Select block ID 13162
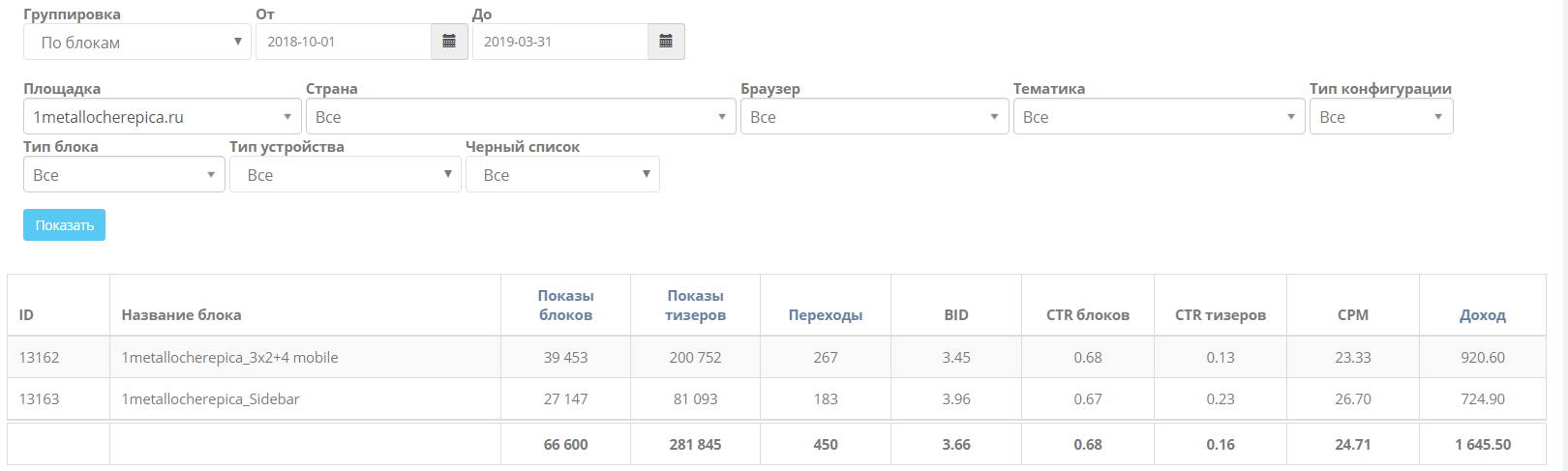 (40, 358)
